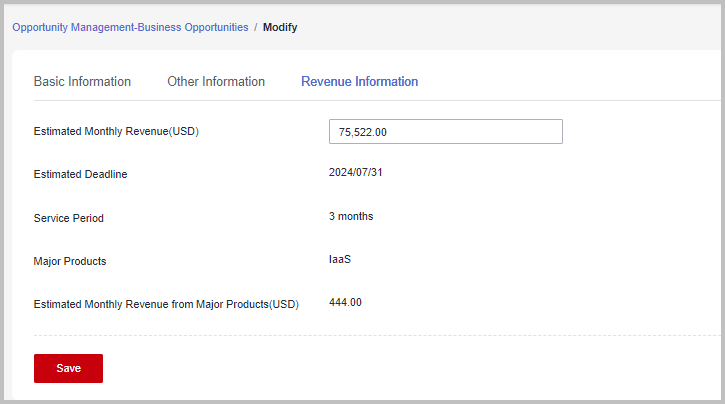Select the Revenue Information tab

359,82
